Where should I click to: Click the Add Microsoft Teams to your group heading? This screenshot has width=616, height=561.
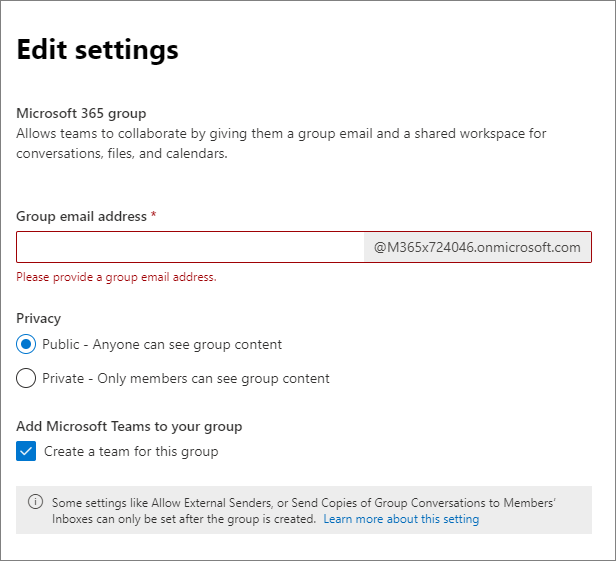tap(129, 426)
